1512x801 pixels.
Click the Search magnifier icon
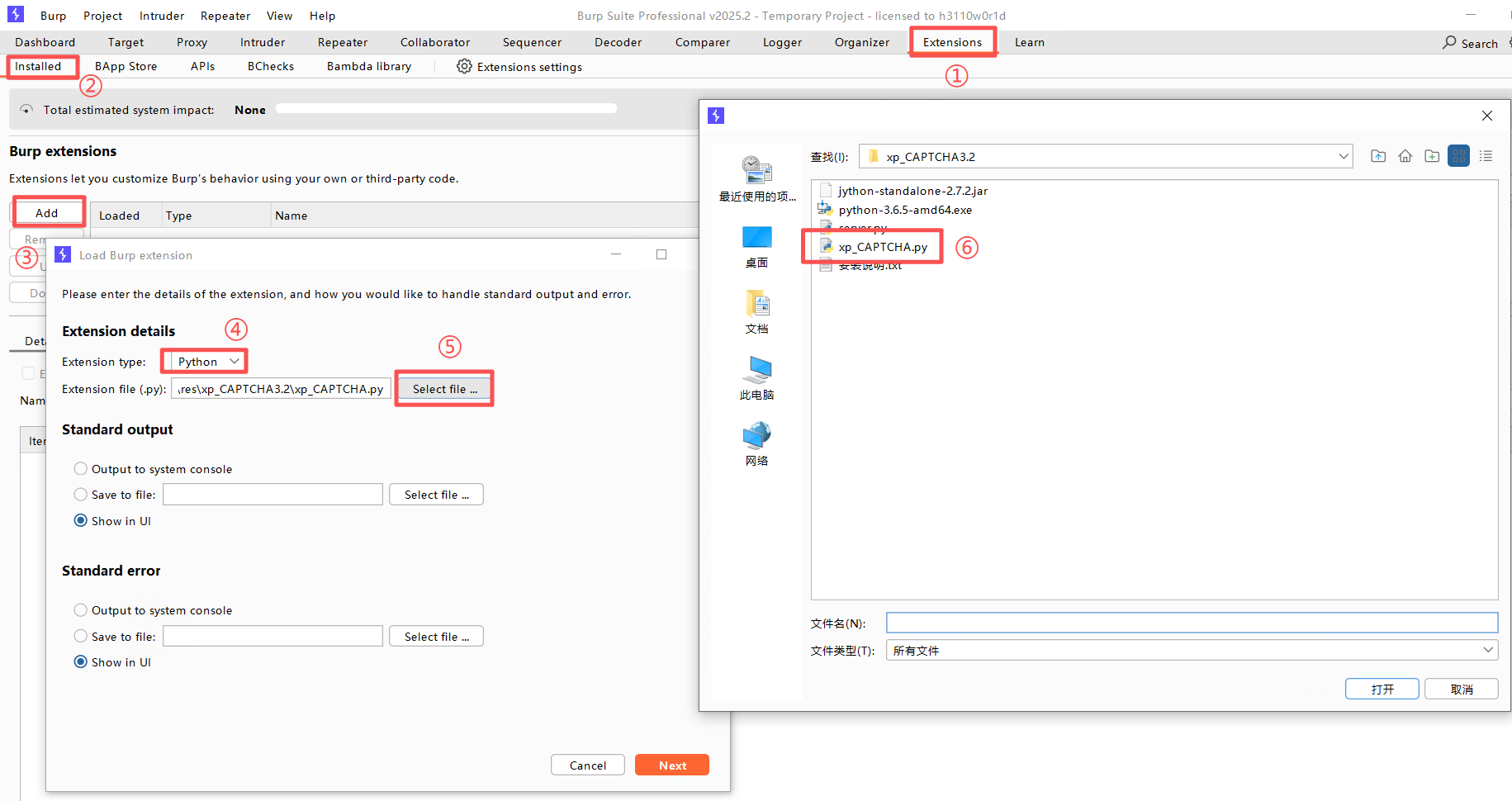click(1449, 42)
